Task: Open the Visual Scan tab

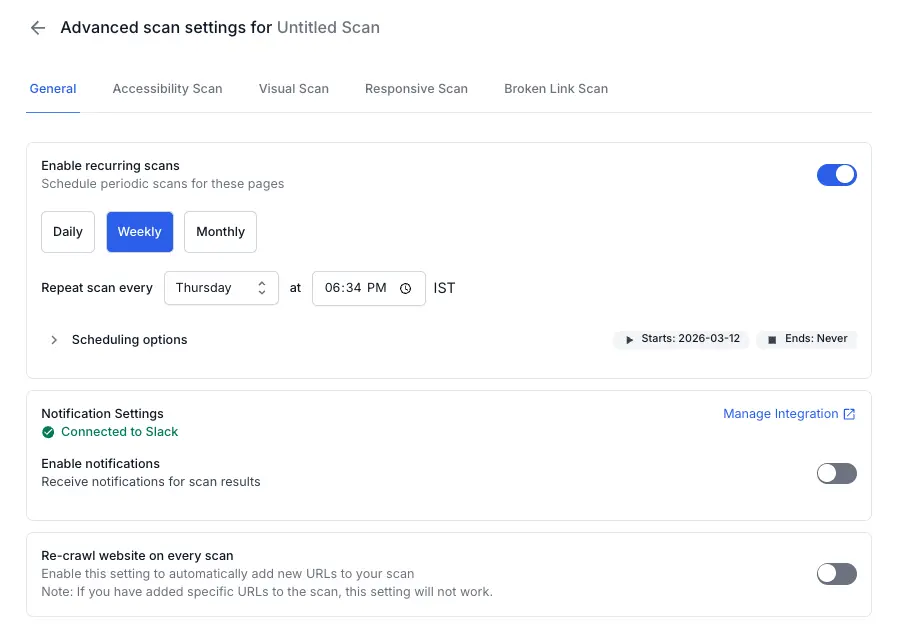Action: click(293, 88)
